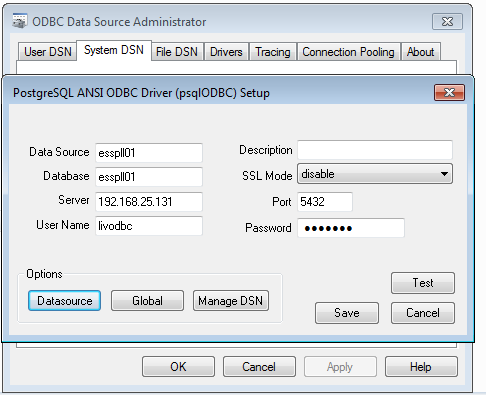
Task: Click the empty Description field
Action: 375,150
